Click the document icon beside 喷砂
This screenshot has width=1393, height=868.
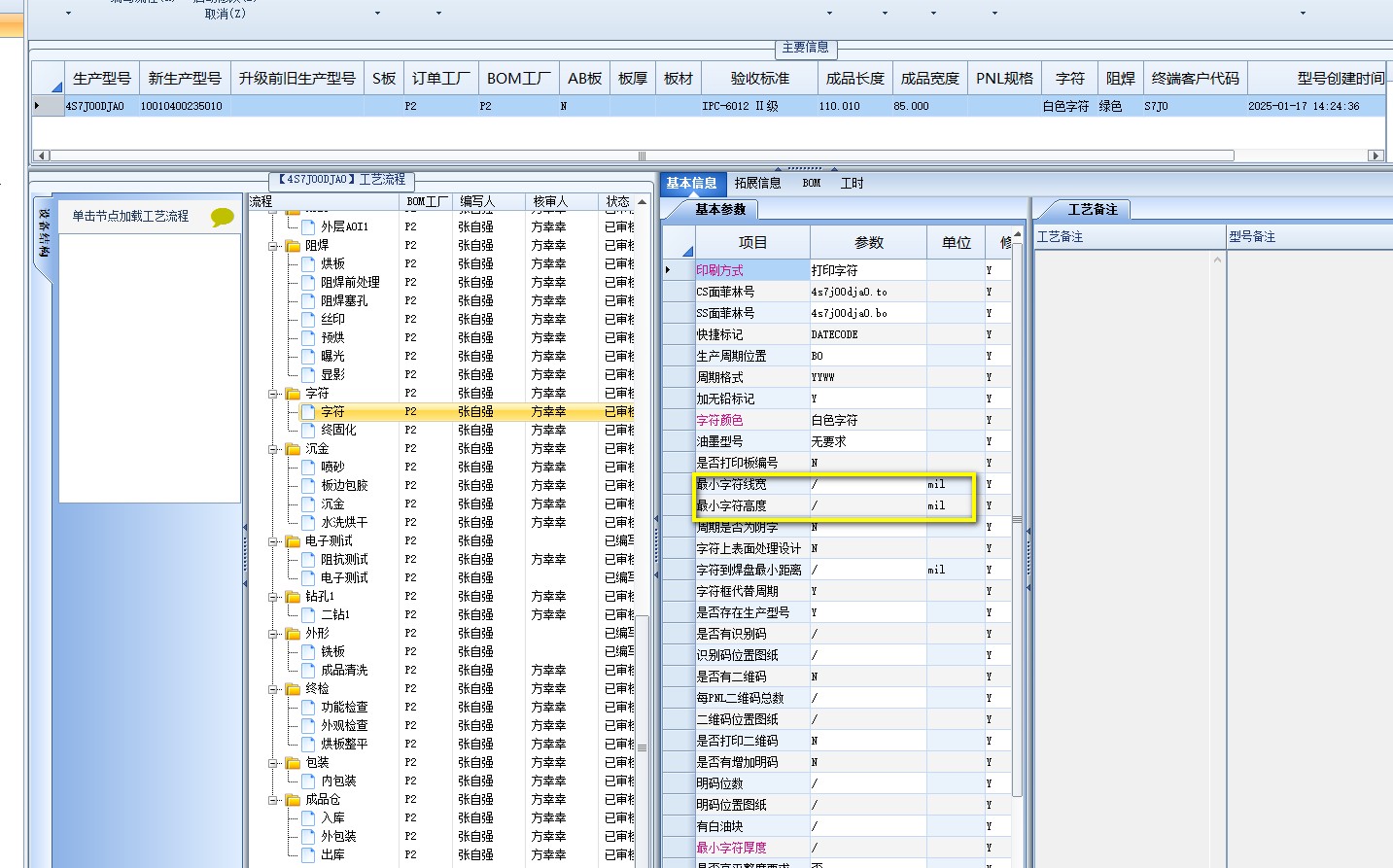click(308, 468)
